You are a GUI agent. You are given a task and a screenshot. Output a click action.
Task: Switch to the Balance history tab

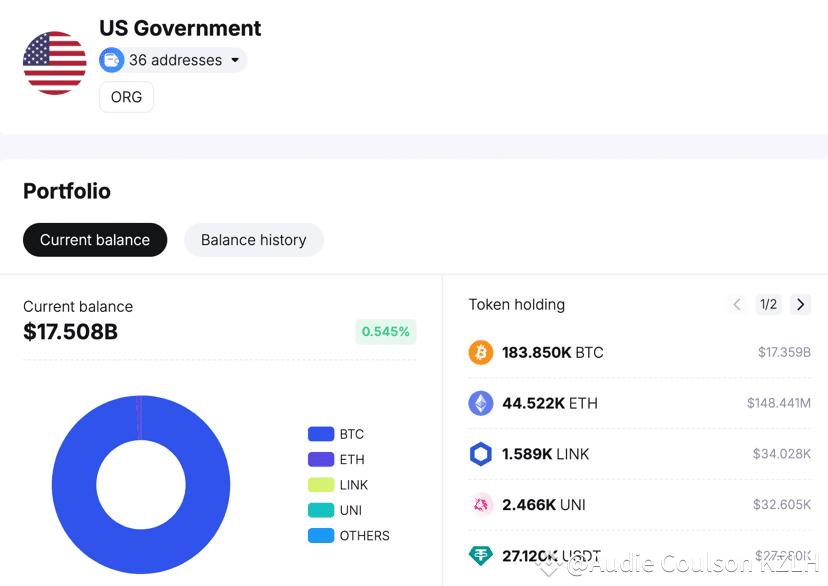pyautogui.click(x=253, y=240)
